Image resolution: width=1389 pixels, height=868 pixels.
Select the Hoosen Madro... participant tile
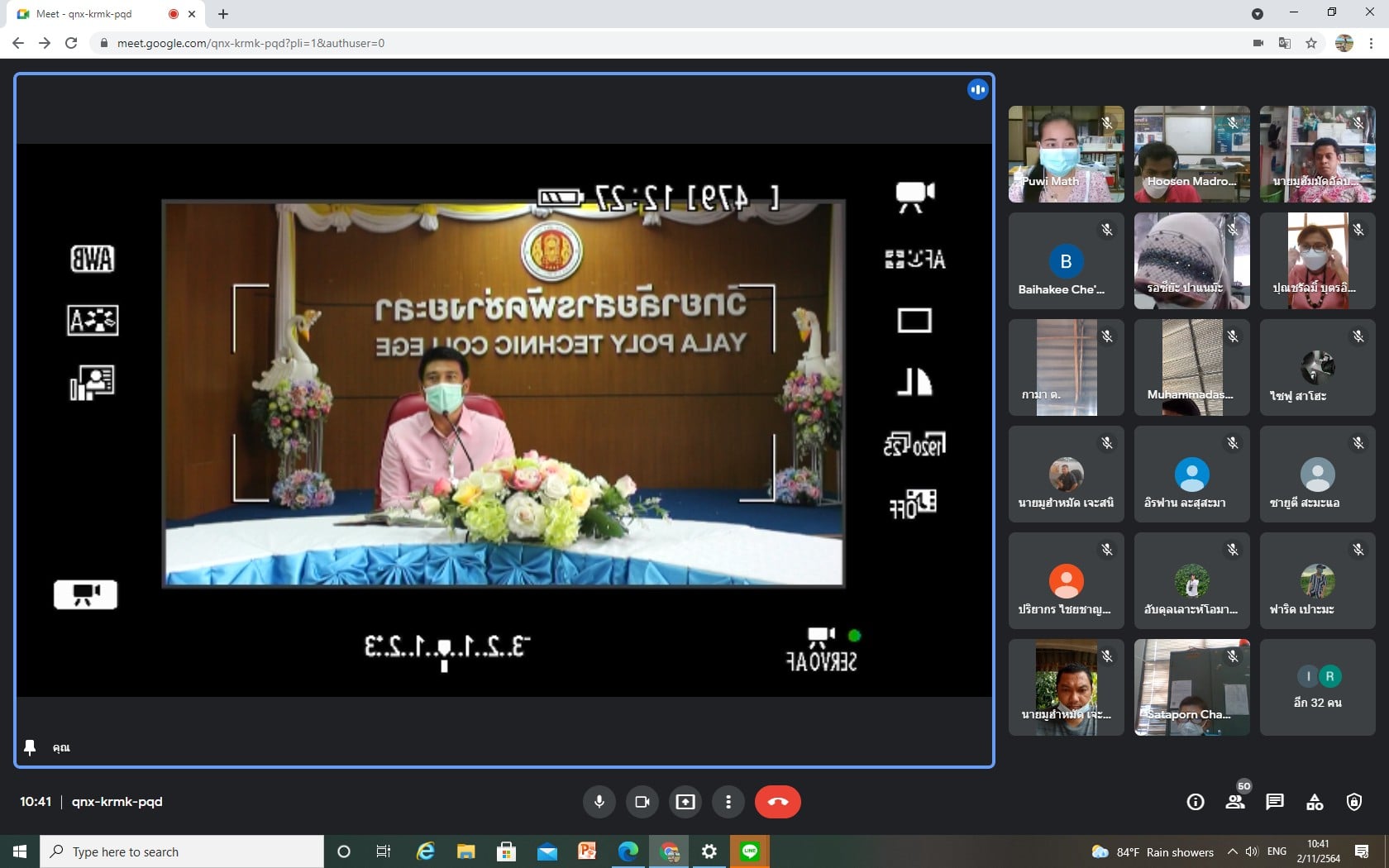1192,154
